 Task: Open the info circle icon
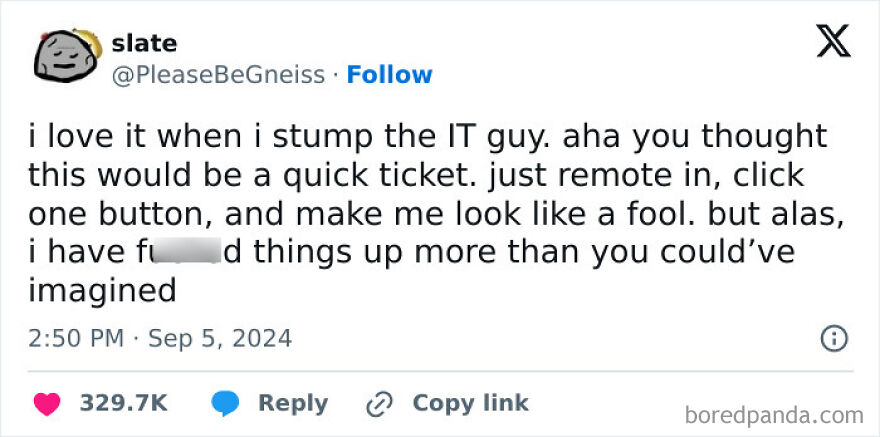(833, 339)
